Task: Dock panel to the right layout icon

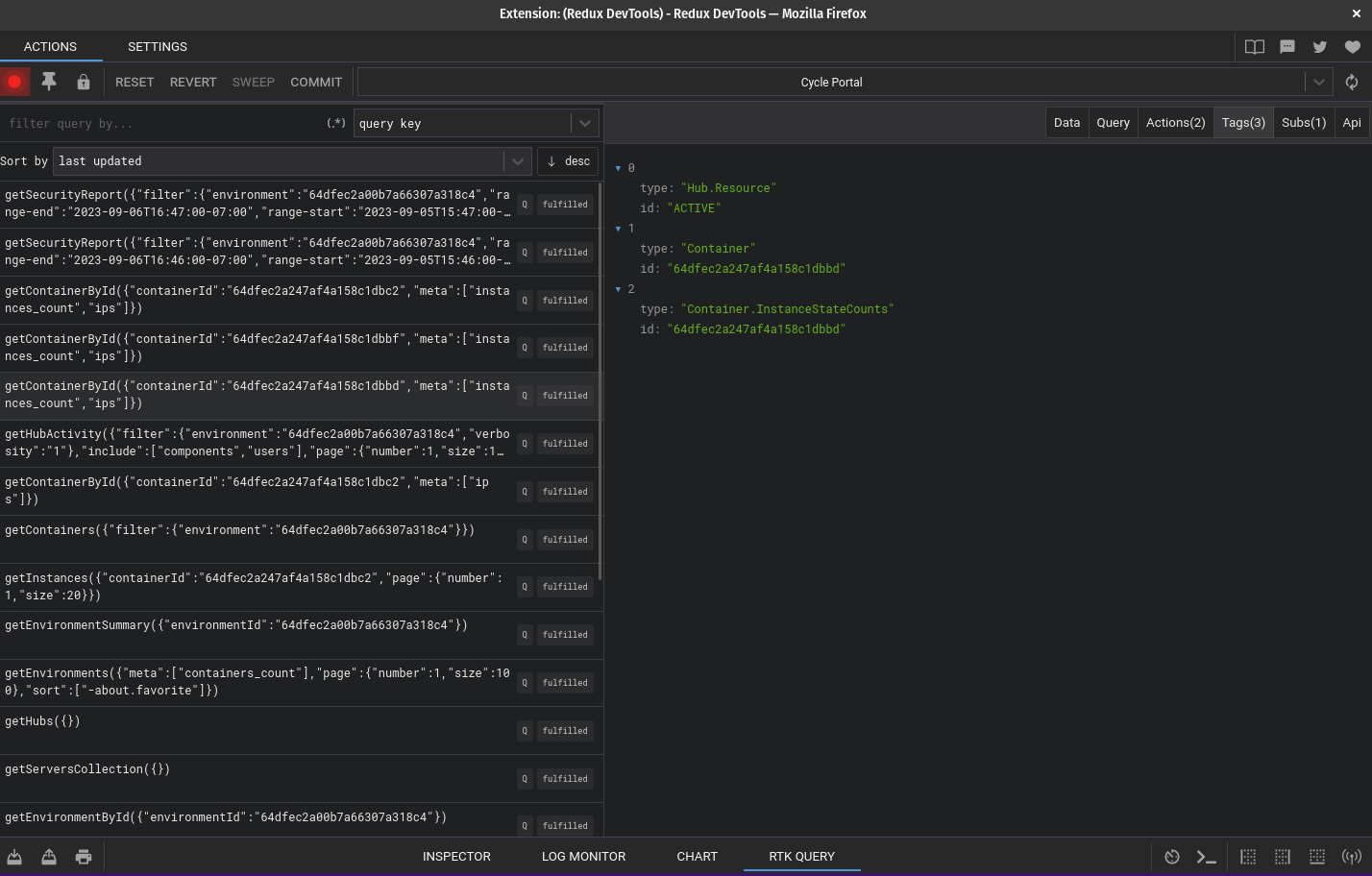Action: pos(1283,857)
